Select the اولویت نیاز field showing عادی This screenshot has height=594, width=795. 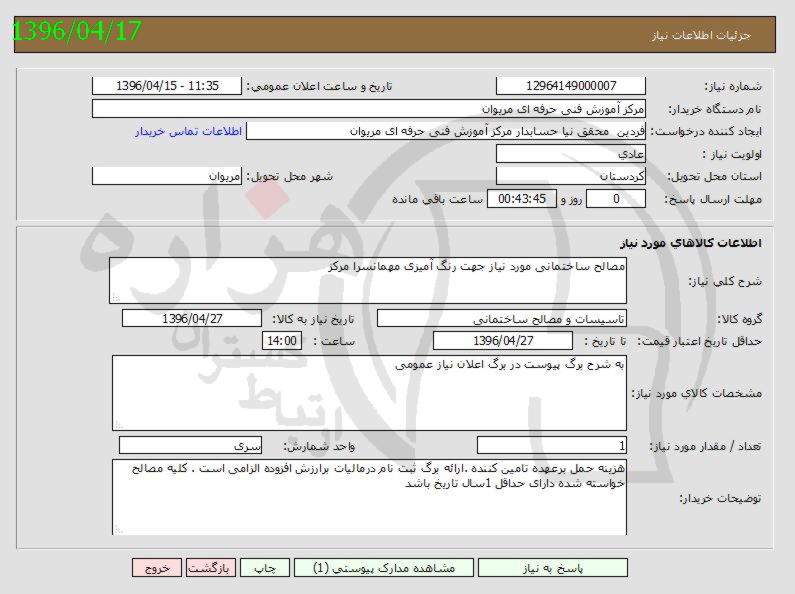pyautogui.click(x=570, y=154)
